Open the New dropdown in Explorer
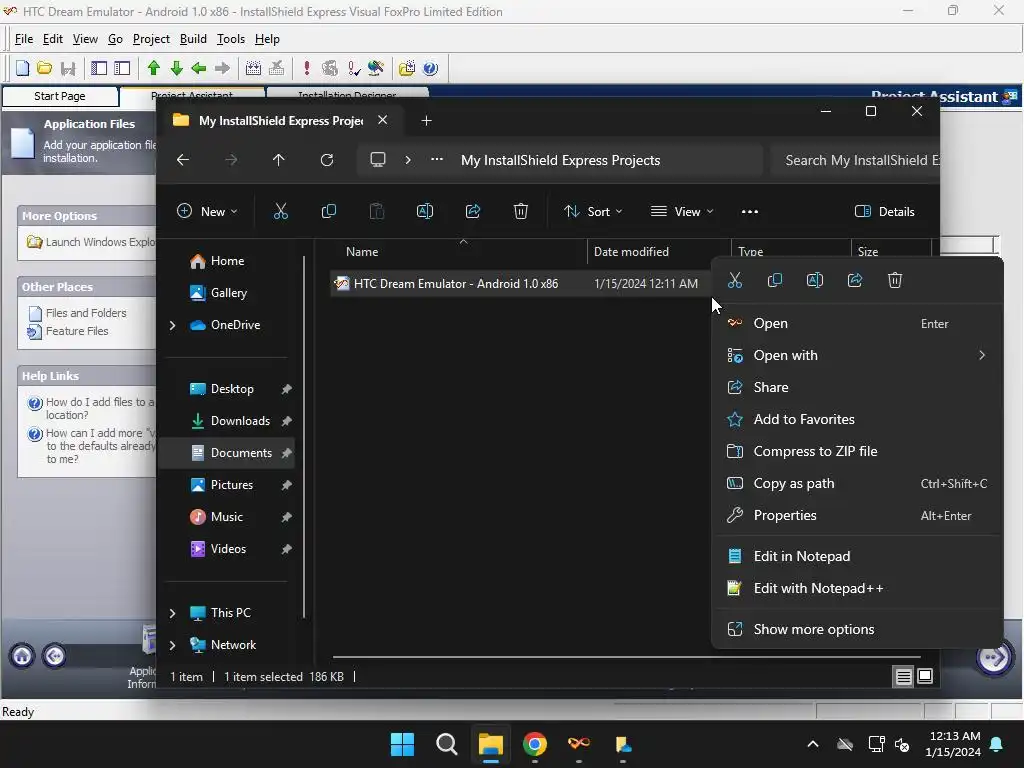 coord(207,212)
